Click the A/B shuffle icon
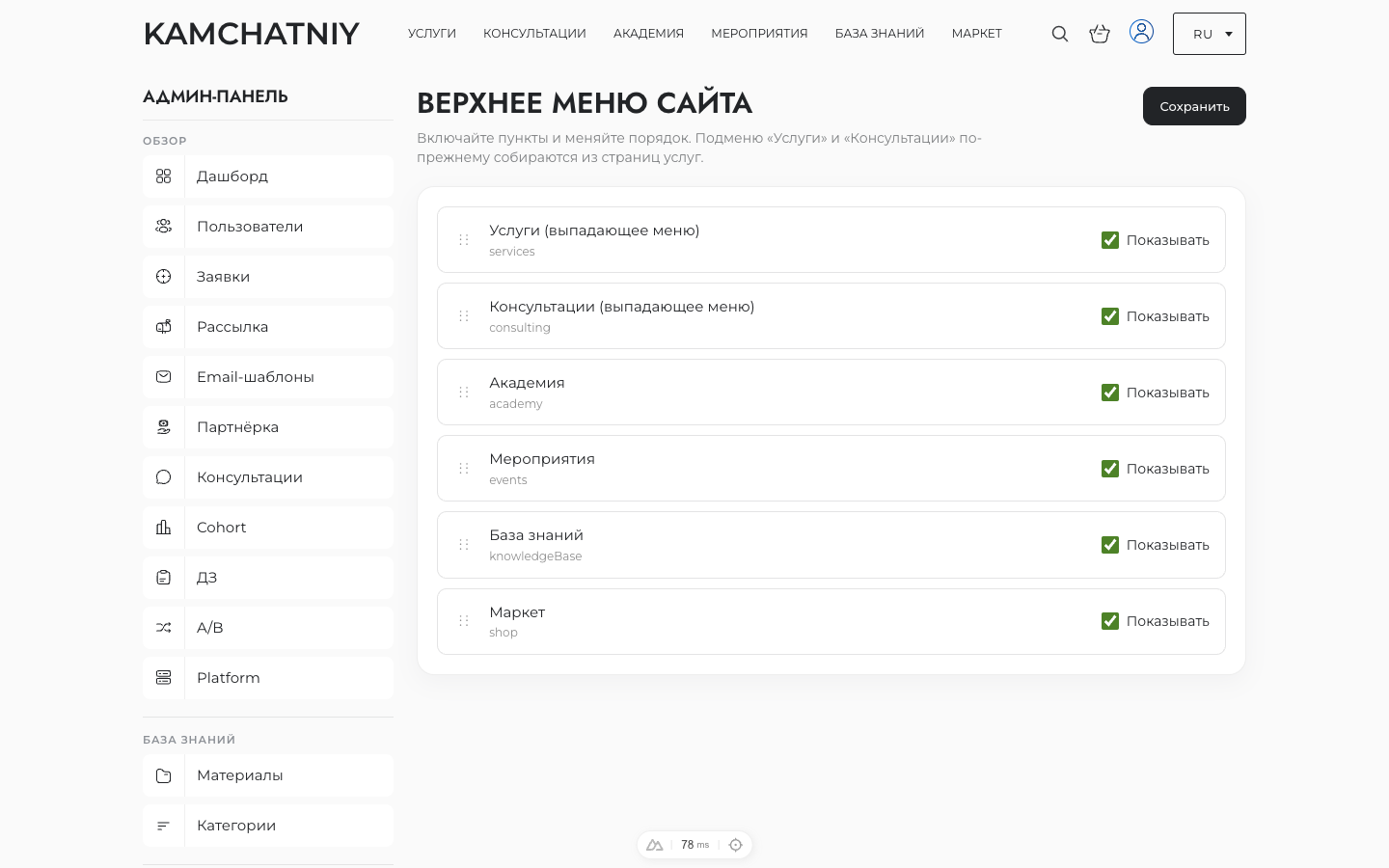Screen dimensions: 1389x868 [x=164, y=628]
